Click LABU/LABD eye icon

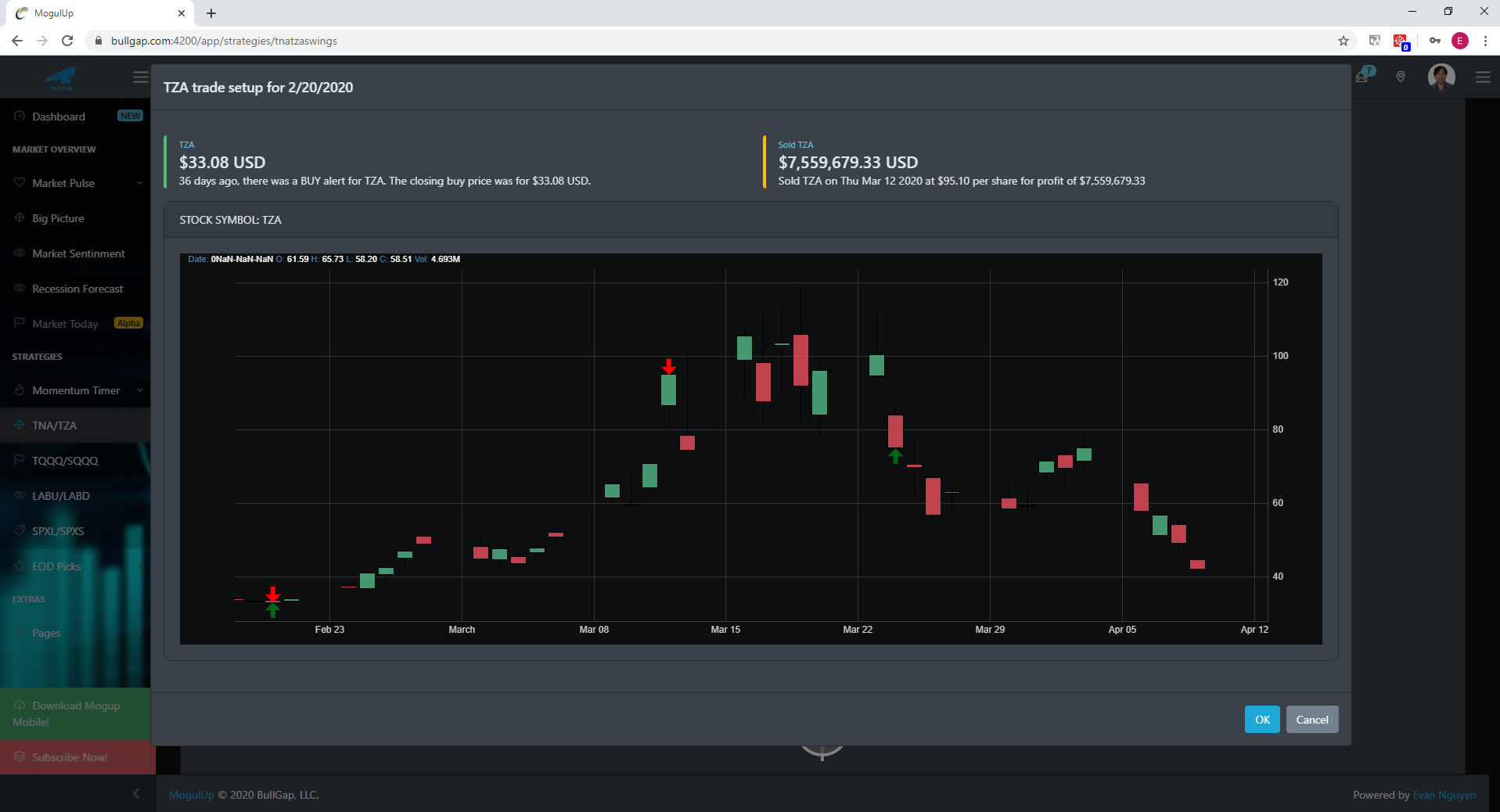pyautogui.click(x=20, y=495)
